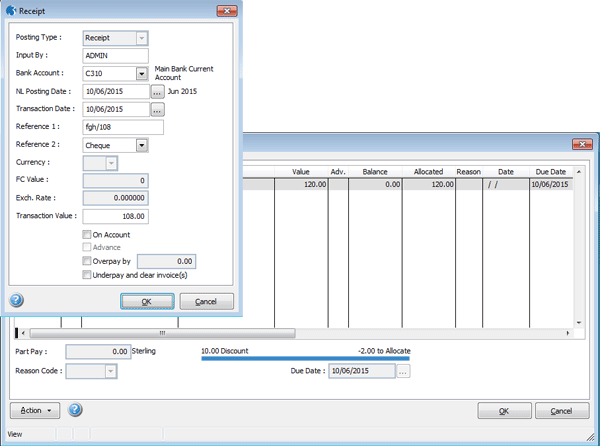Open the Reference 2 Cheque dropdown

142,145
